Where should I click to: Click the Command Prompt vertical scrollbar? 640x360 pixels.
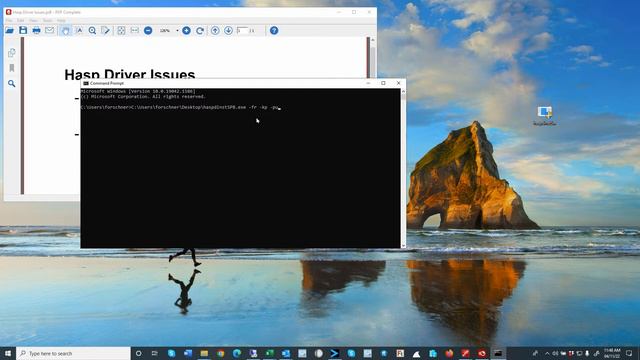(x=403, y=168)
